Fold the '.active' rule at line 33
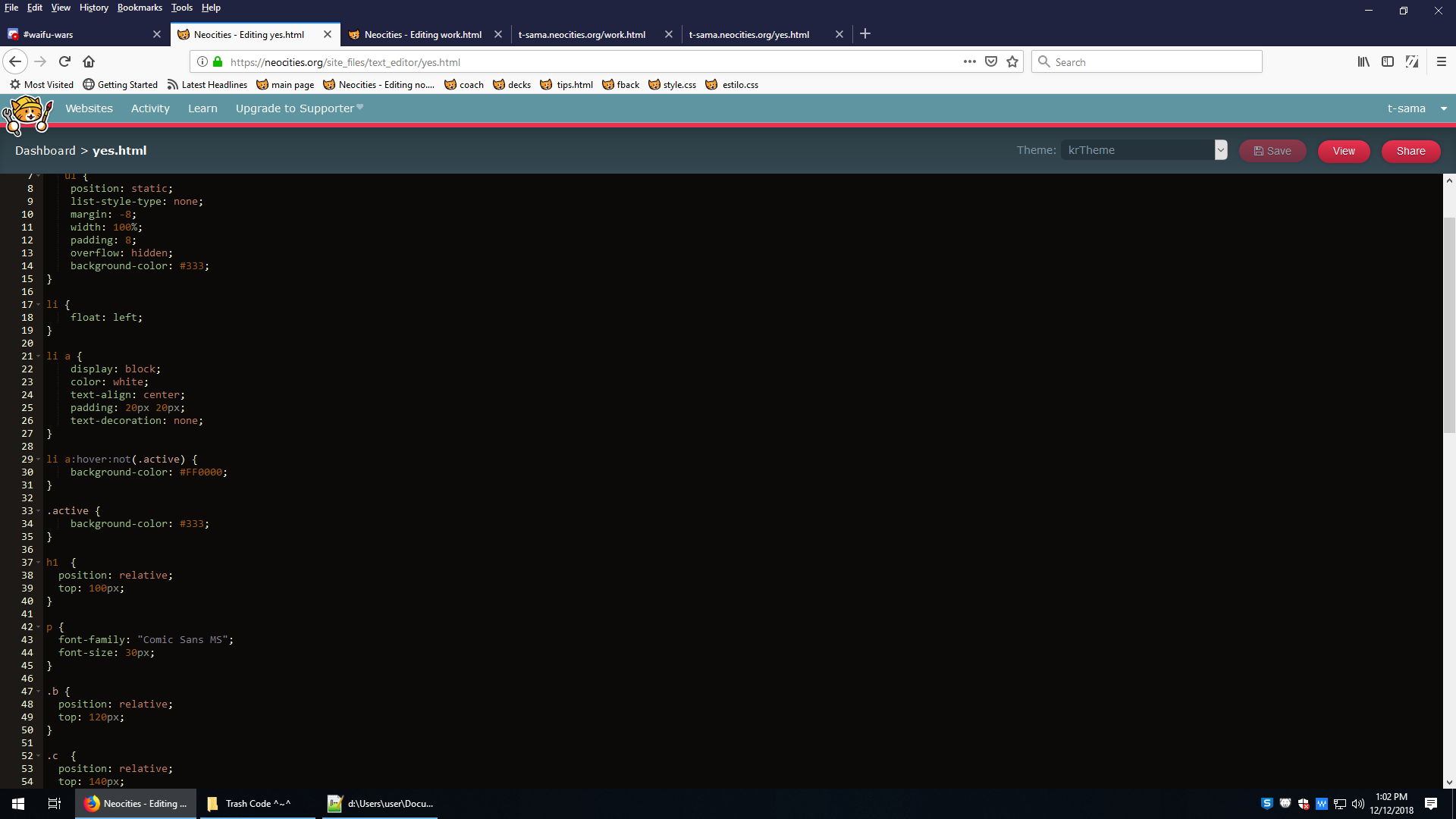Image resolution: width=1456 pixels, height=819 pixels. point(39,511)
